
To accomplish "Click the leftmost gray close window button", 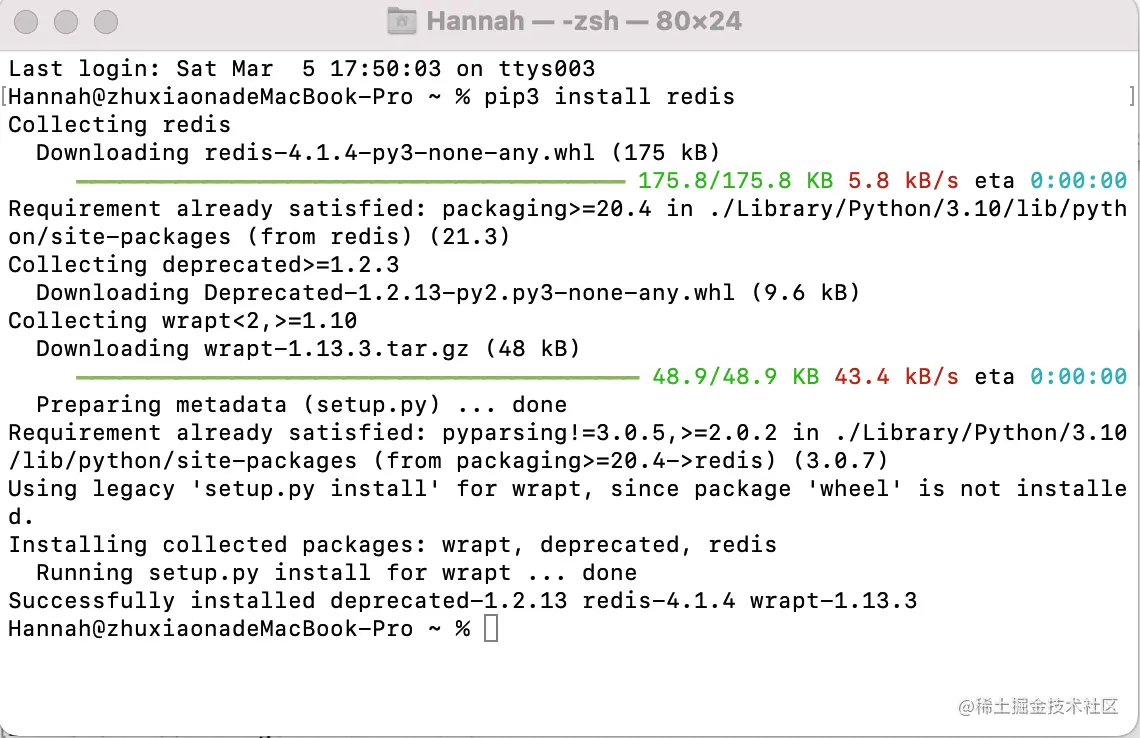I will pos(29,21).
